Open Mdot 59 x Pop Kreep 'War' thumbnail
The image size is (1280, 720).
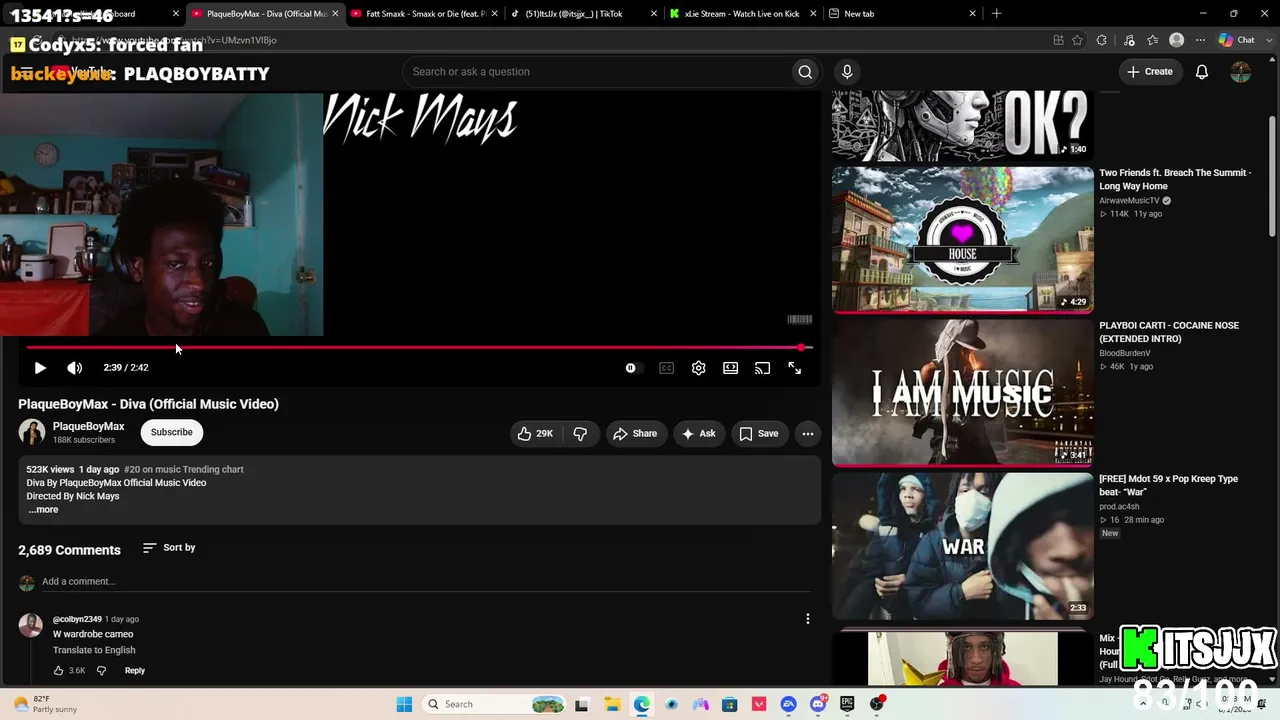point(963,546)
